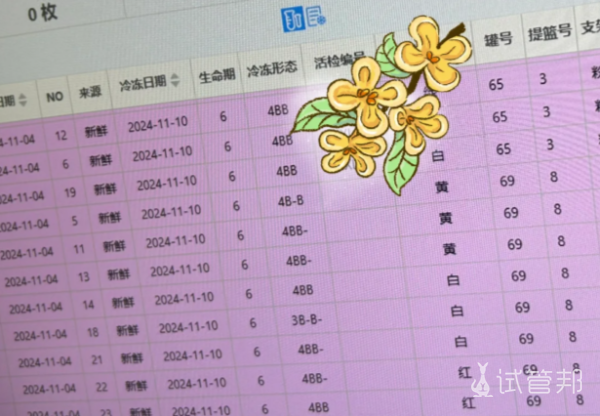The width and height of the screenshot is (600, 416).
Task: Click the 罐号 value 69 in row NO 23
Action: (x=533, y=401)
